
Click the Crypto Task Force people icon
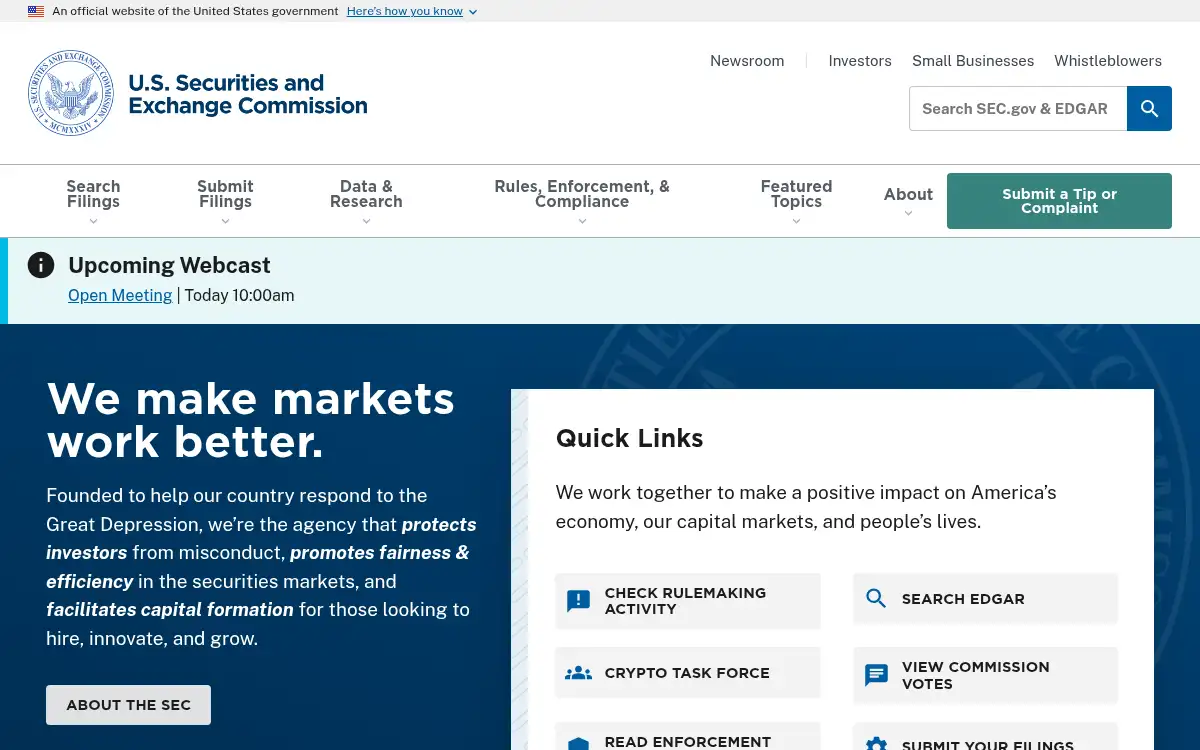[578, 673]
